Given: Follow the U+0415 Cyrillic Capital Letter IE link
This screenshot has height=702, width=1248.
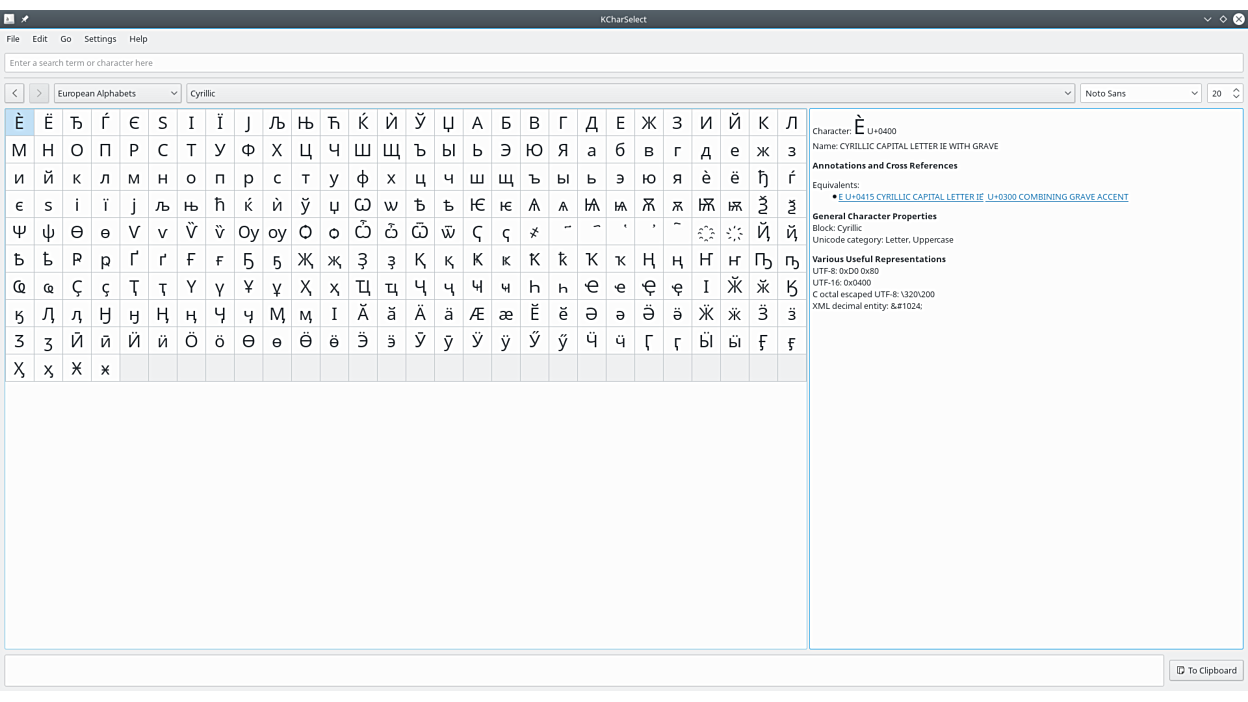Looking at the screenshot, I should [x=910, y=197].
